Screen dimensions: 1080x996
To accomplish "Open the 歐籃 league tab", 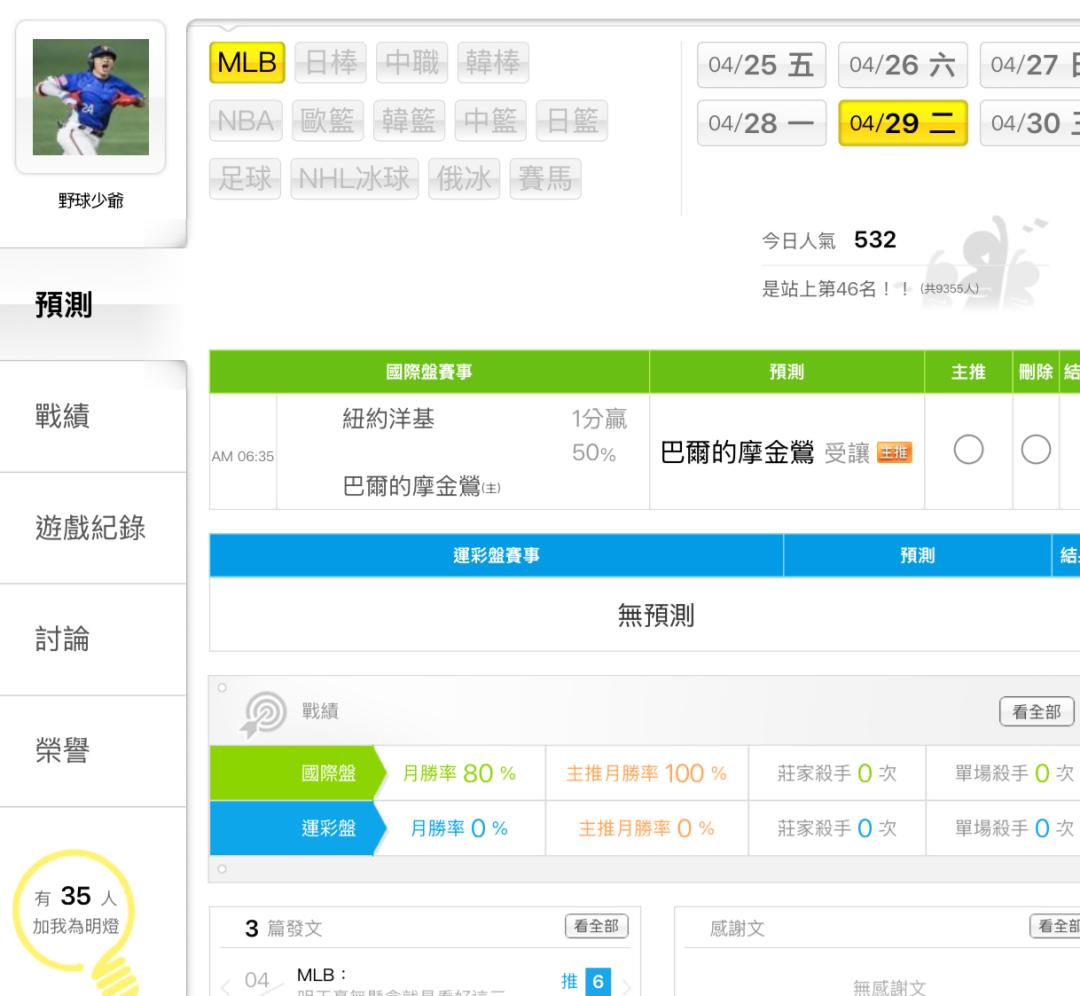I will coord(328,121).
